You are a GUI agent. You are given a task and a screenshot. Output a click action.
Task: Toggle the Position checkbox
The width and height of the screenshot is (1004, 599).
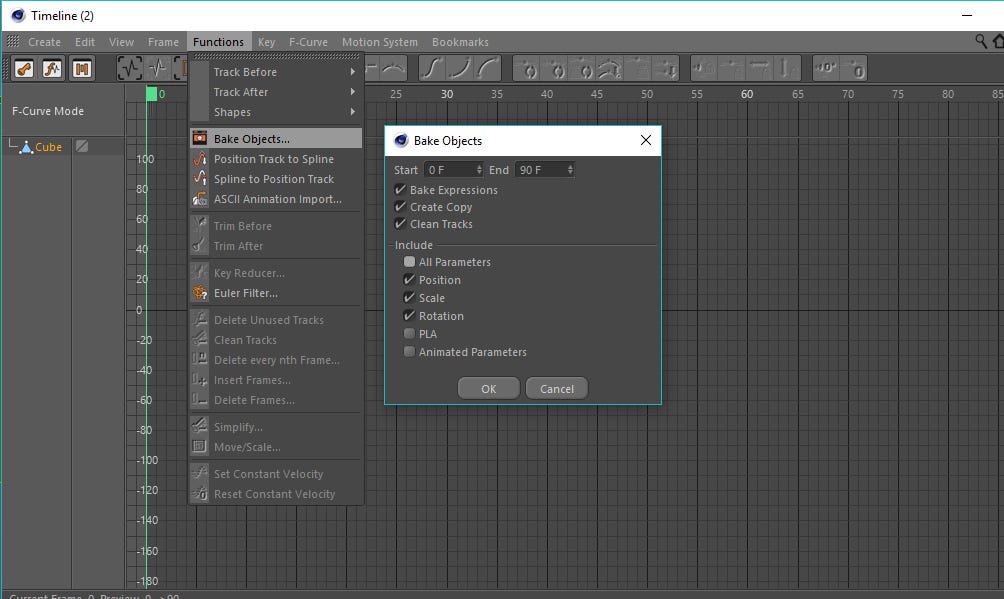[409, 279]
